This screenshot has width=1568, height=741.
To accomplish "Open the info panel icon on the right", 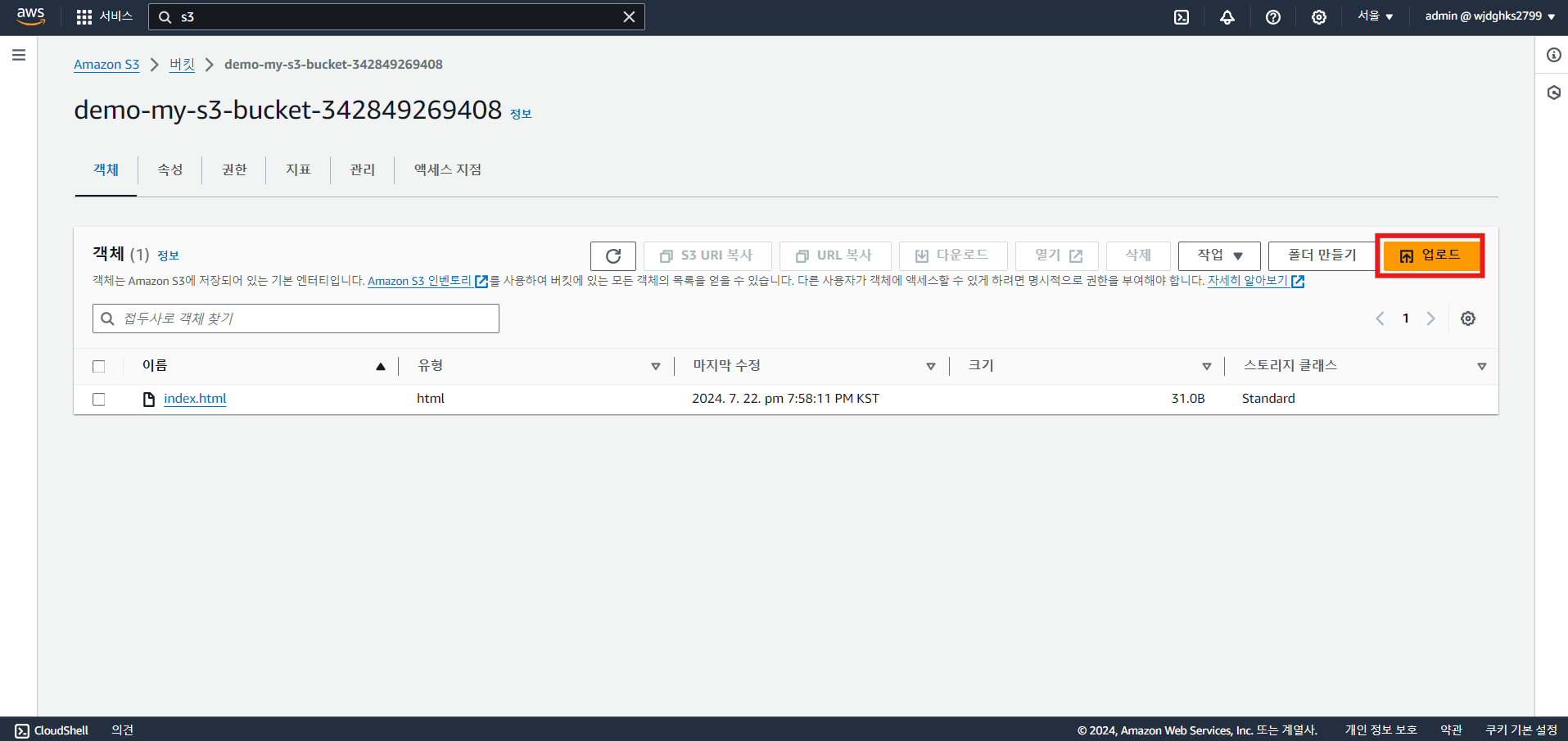I will coord(1553,55).
